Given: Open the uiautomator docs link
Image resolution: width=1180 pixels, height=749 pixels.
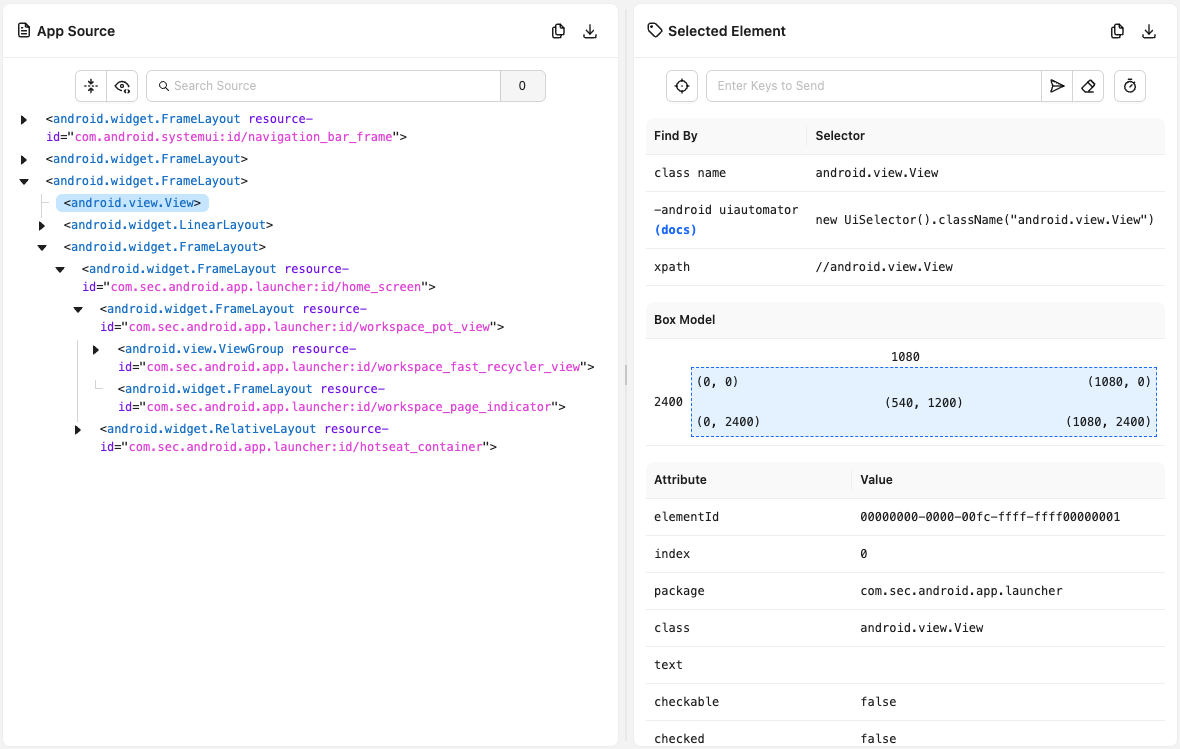Looking at the screenshot, I should [675, 230].
